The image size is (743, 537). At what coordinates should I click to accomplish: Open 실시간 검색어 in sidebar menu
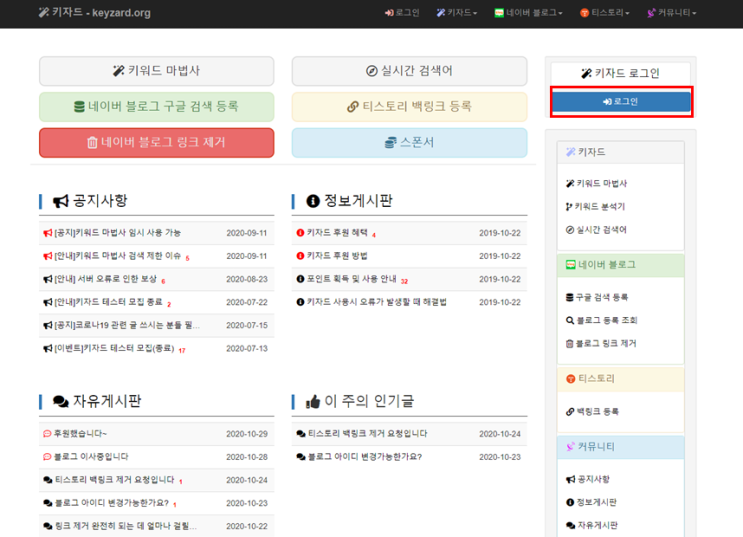[597, 230]
